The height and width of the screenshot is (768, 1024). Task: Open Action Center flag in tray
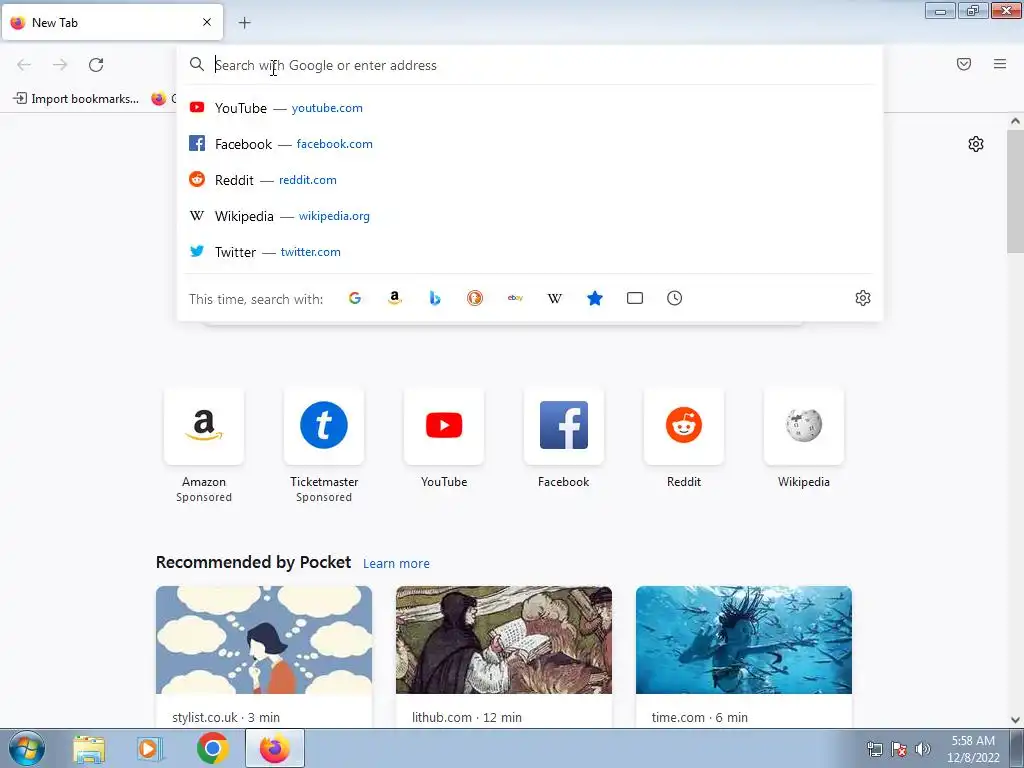[x=899, y=749]
